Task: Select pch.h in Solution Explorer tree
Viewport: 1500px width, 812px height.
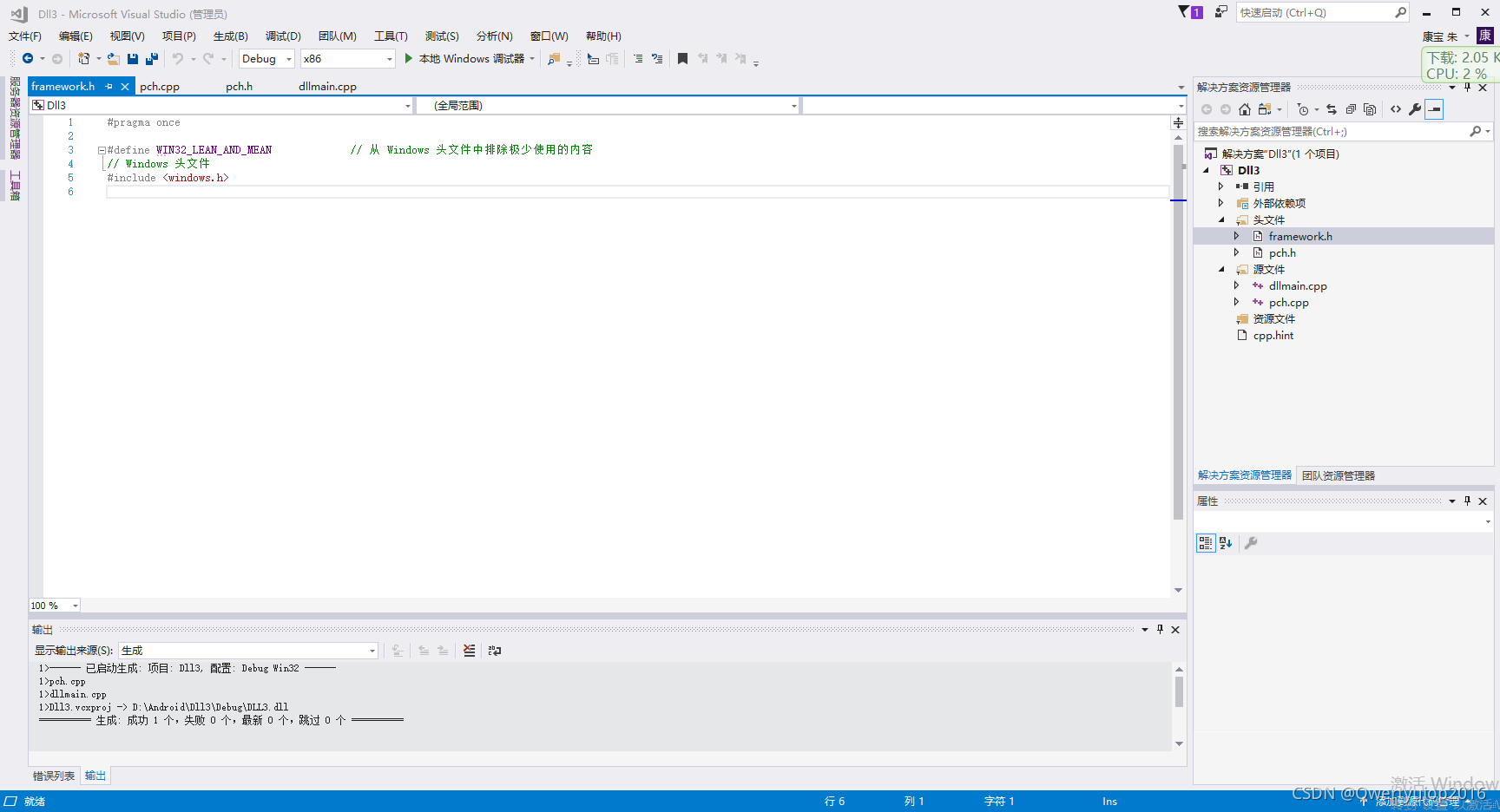Action: click(1282, 252)
